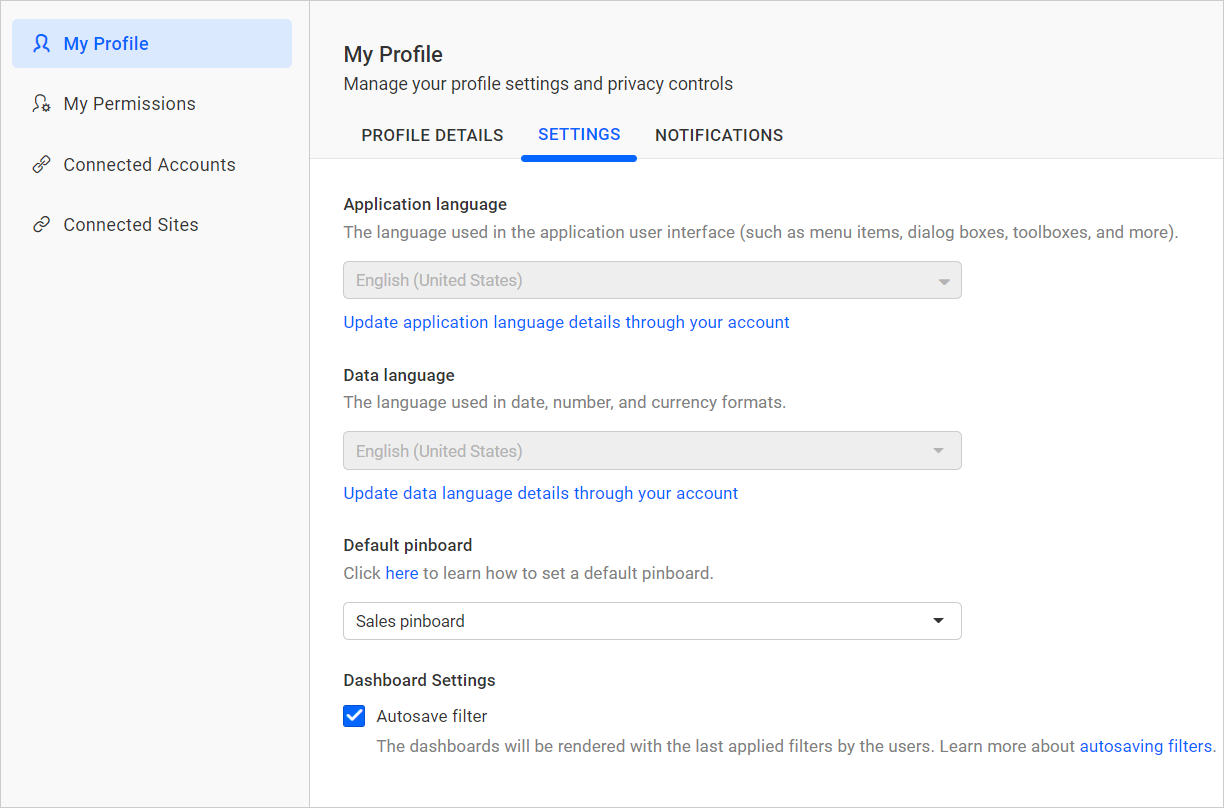1224x808 pixels.
Task: Open the Data language dropdown arrow
Action: tap(943, 451)
